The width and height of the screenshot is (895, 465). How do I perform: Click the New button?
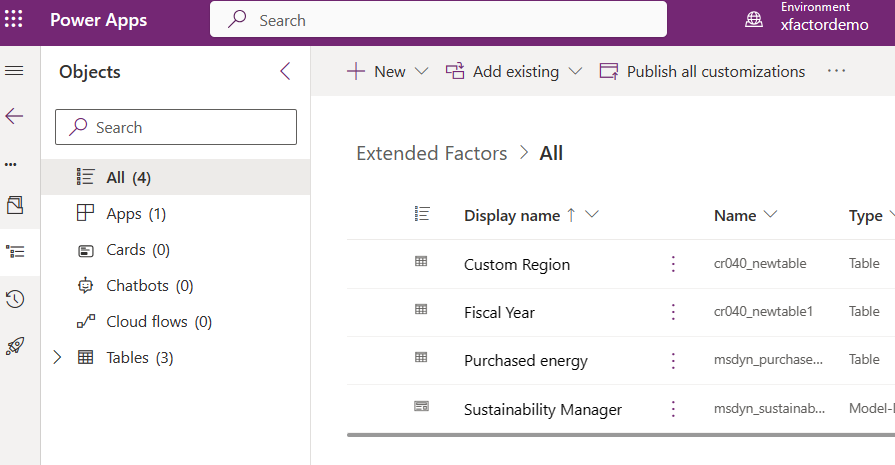pos(377,71)
